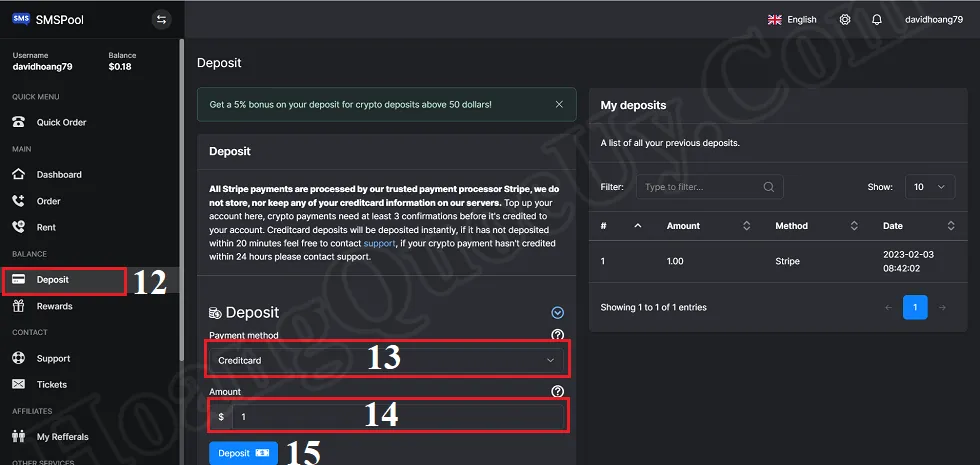
Task: Click the Amount input field
Action: pos(398,416)
